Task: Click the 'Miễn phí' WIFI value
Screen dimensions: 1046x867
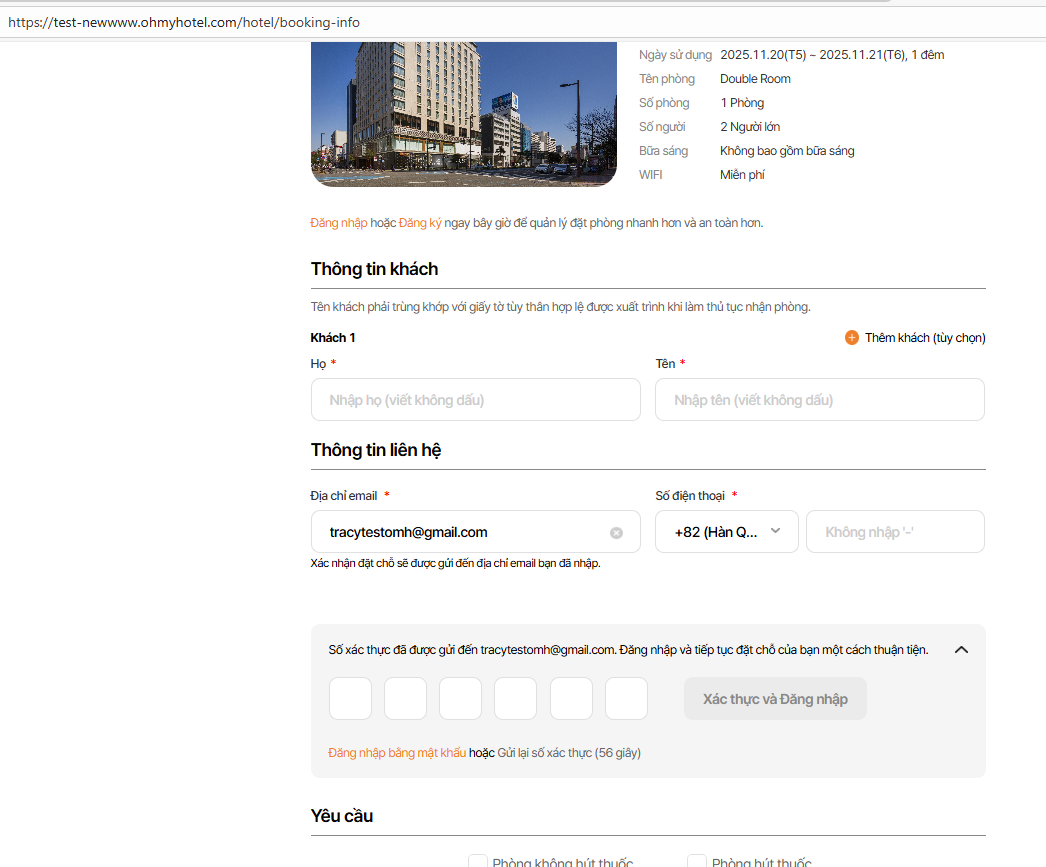Action: click(742, 175)
